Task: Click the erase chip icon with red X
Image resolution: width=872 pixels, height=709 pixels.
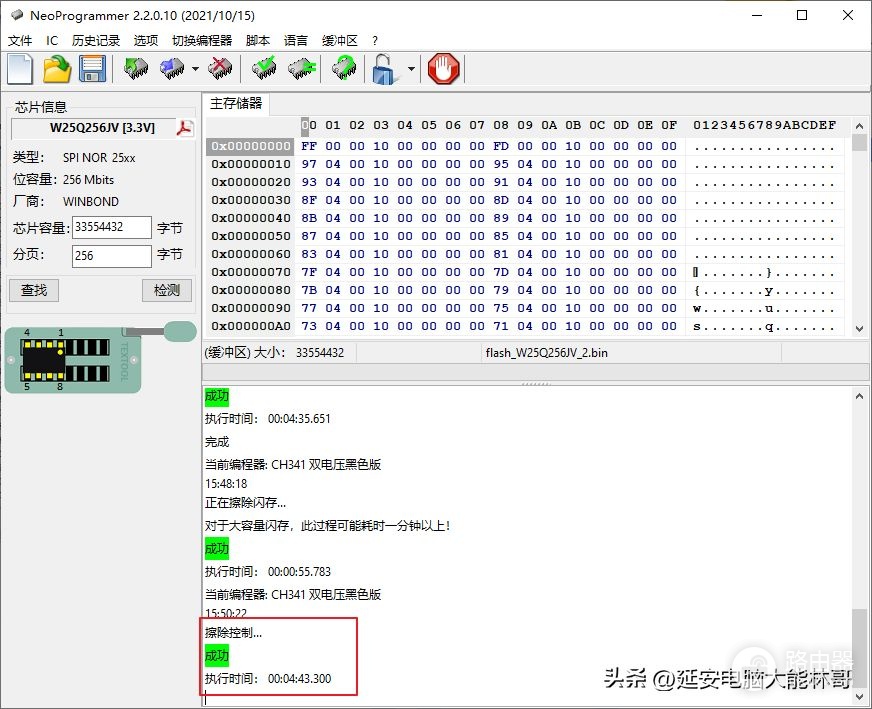Action: pos(220,69)
